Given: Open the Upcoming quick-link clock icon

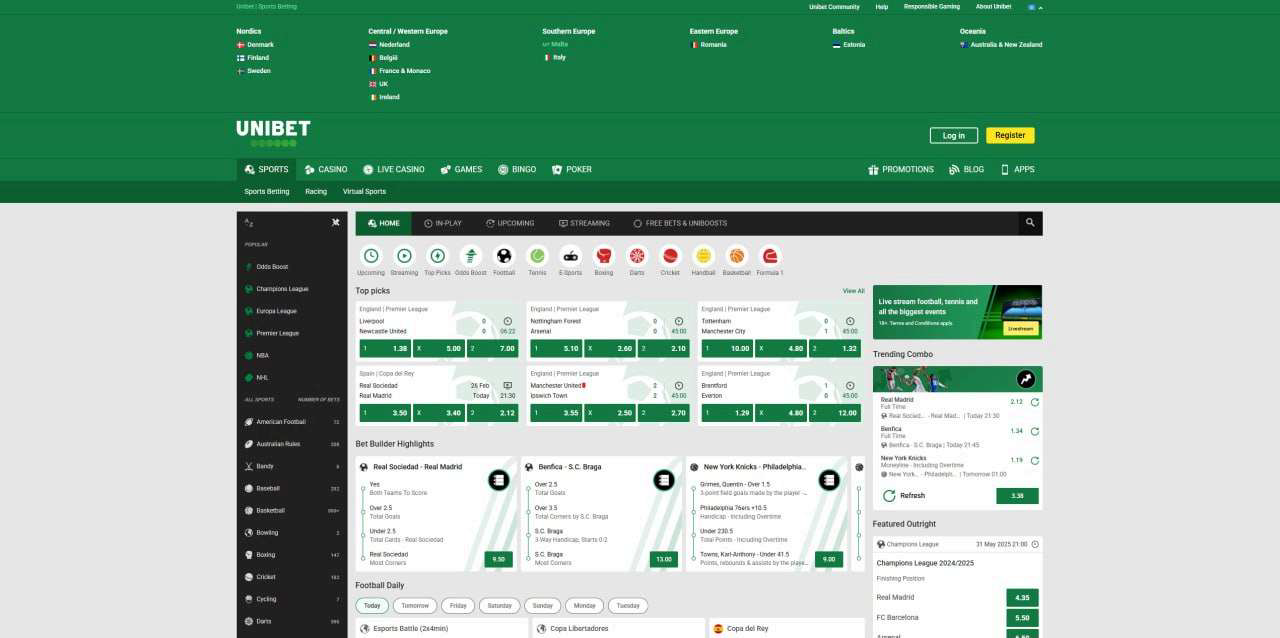Looking at the screenshot, I should tap(371, 256).
